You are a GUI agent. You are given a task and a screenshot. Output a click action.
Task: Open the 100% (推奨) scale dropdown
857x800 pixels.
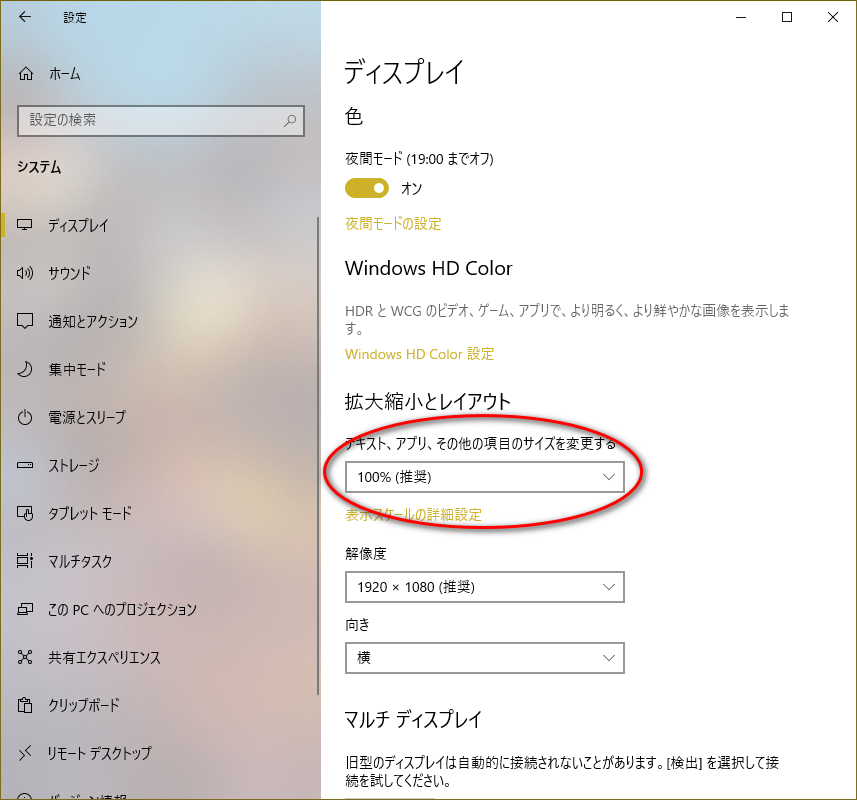click(484, 477)
